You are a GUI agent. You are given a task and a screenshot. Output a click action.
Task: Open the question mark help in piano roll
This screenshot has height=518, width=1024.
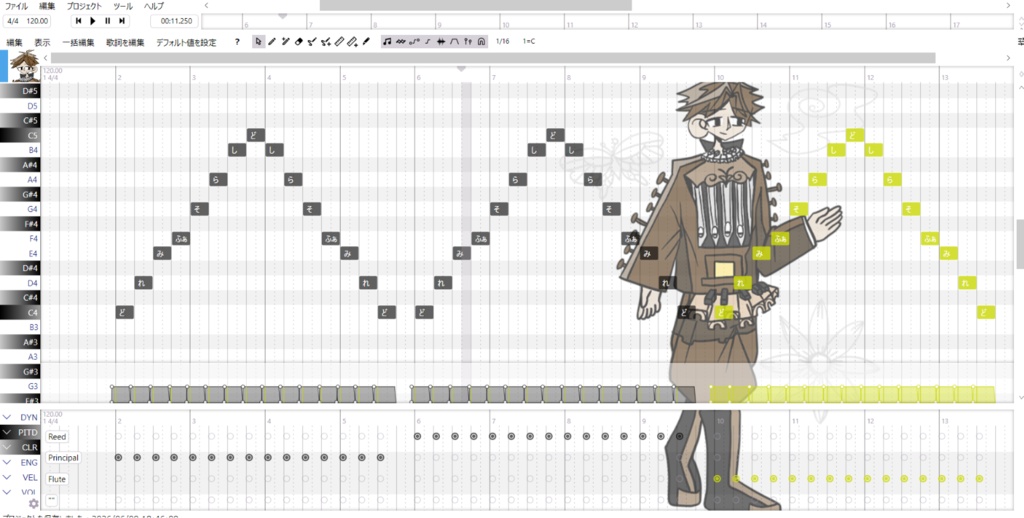pos(238,42)
